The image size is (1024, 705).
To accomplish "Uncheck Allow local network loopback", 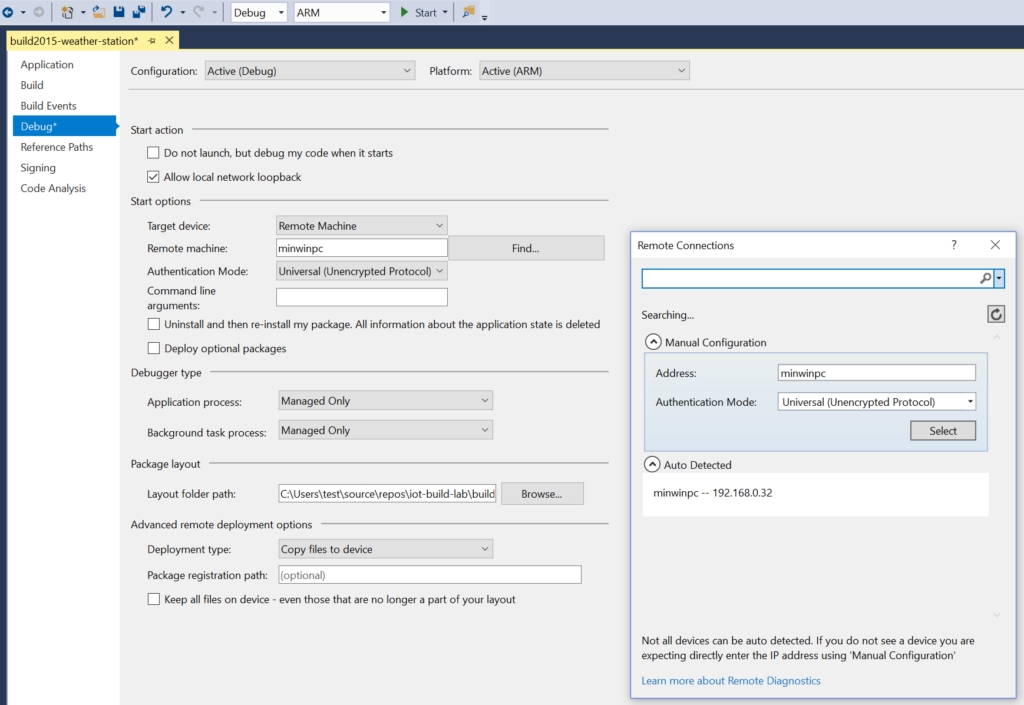I will pos(153,177).
